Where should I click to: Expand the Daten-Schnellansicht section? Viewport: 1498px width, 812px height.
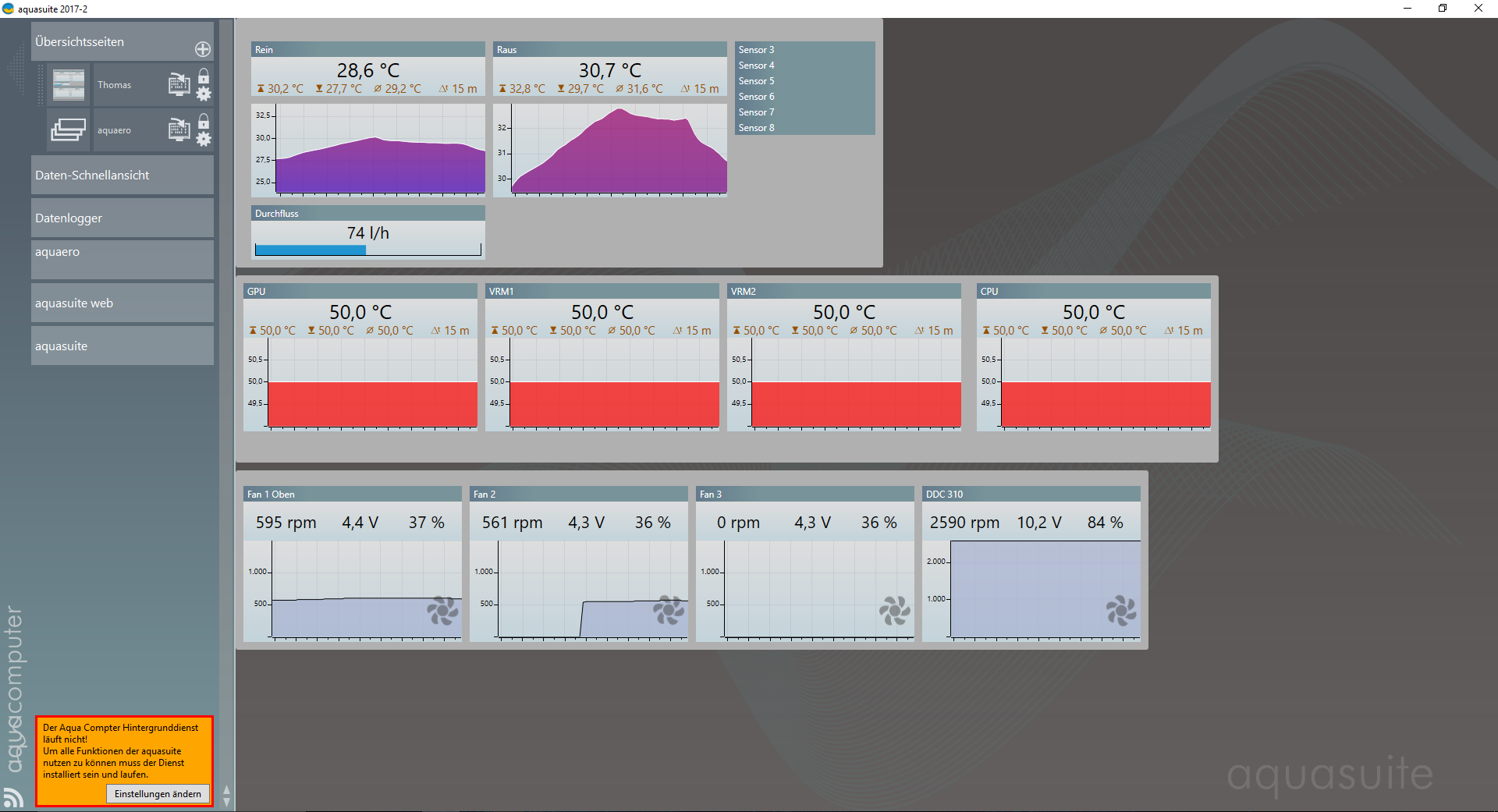coord(122,176)
